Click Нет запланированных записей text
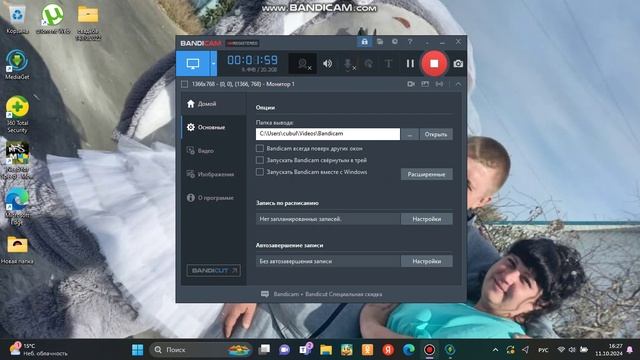This screenshot has height=360, width=640. 300,219
